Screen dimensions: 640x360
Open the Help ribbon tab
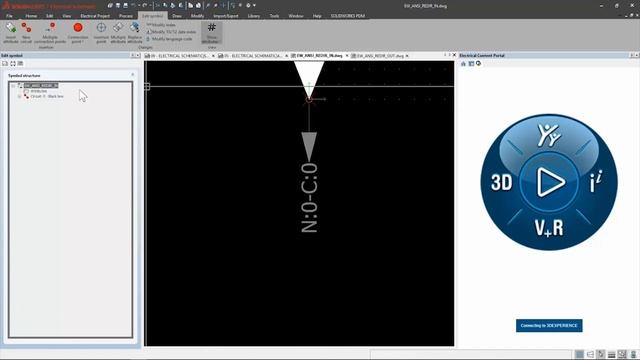point(317,16)
